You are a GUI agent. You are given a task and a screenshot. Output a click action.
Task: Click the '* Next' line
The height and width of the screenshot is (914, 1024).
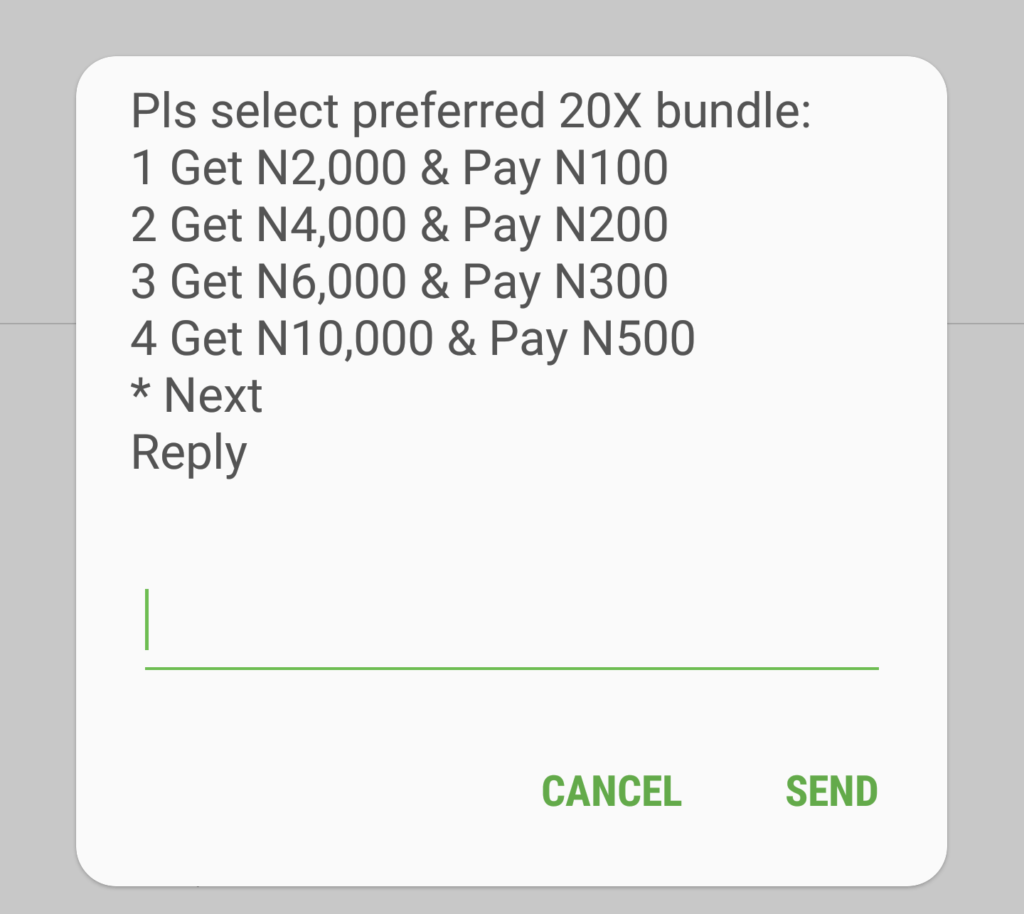click(x=197, y=397)
